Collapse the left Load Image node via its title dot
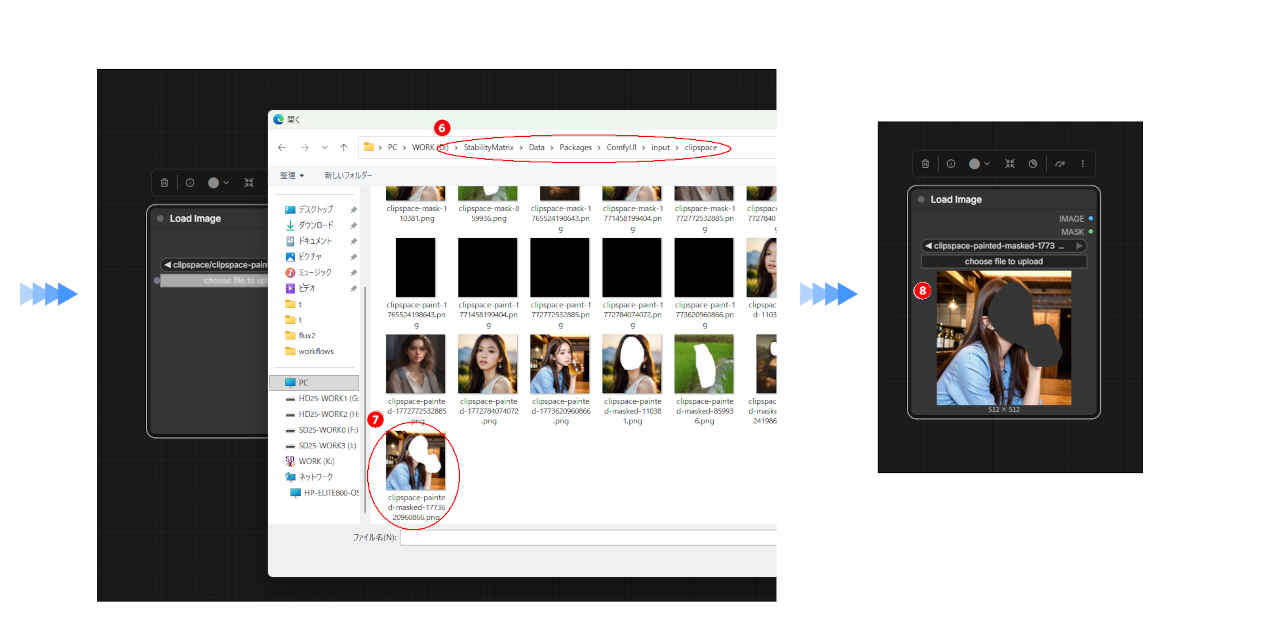This screenshot has height=630, width=1280. (159, 218)
